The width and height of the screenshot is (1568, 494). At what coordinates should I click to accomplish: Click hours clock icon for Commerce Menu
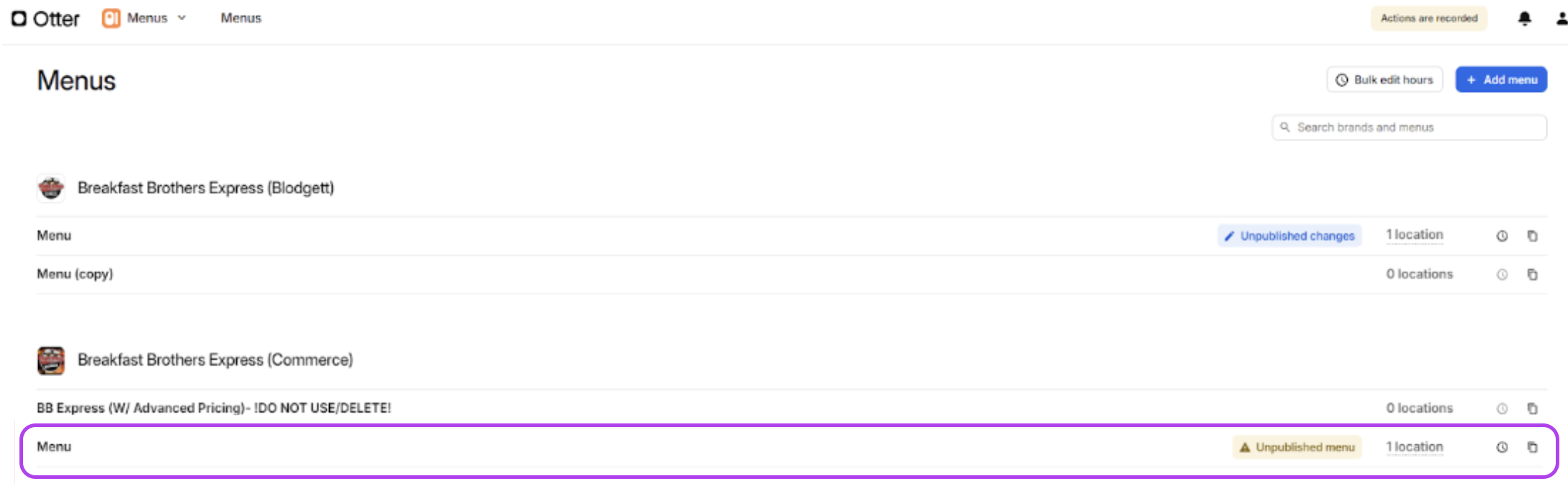click(x=1502, y=447)
